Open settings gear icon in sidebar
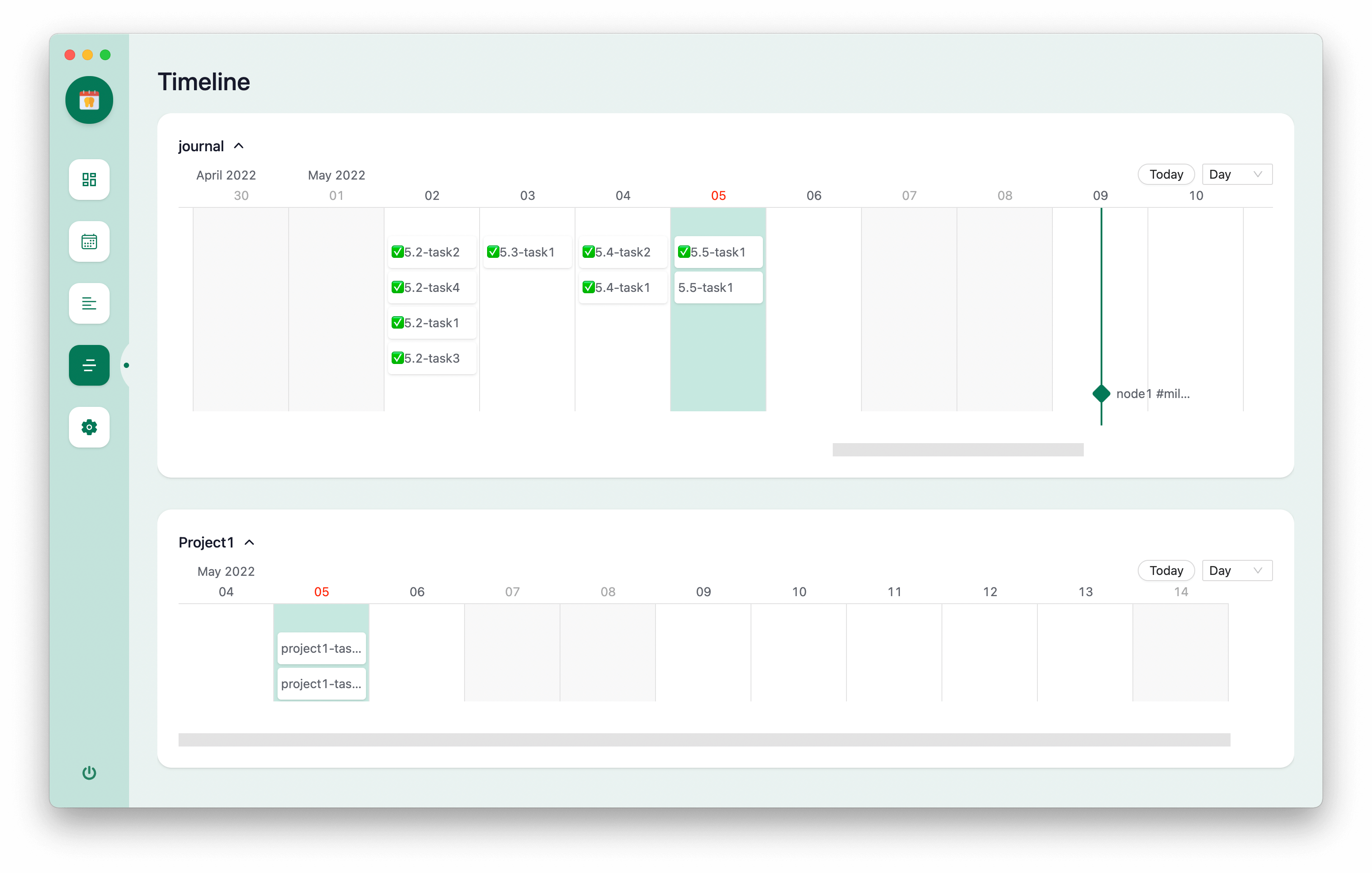This screenshot has width=1372, height=873. click(x=89, y=427)
